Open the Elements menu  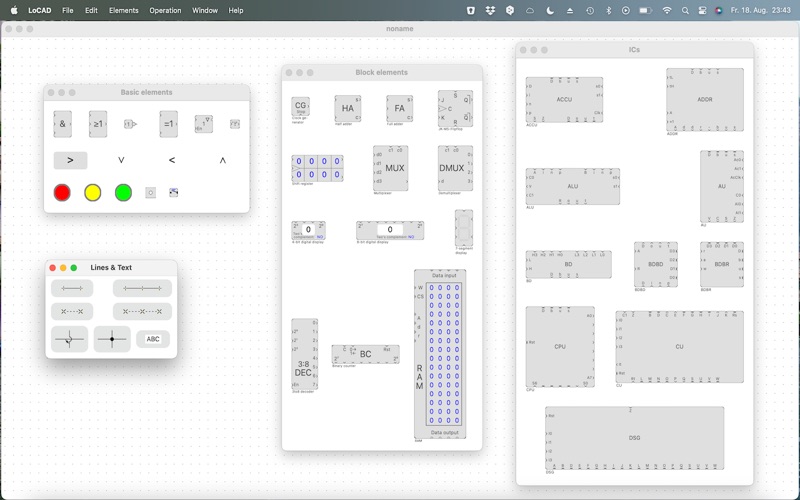pyautogui.click(x=123, y=10)
